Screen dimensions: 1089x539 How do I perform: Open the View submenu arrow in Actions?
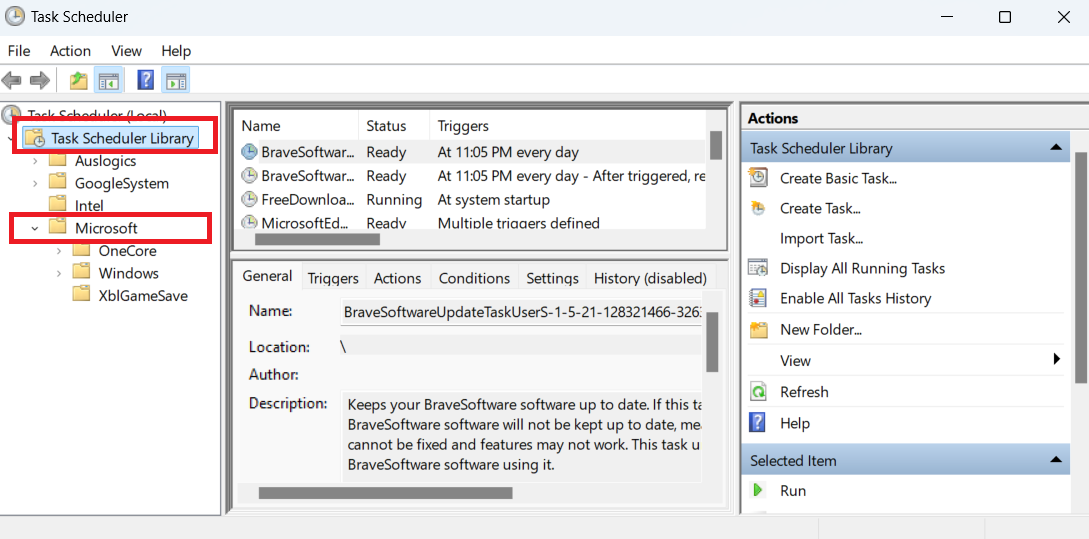click(x=1056, y=359)
